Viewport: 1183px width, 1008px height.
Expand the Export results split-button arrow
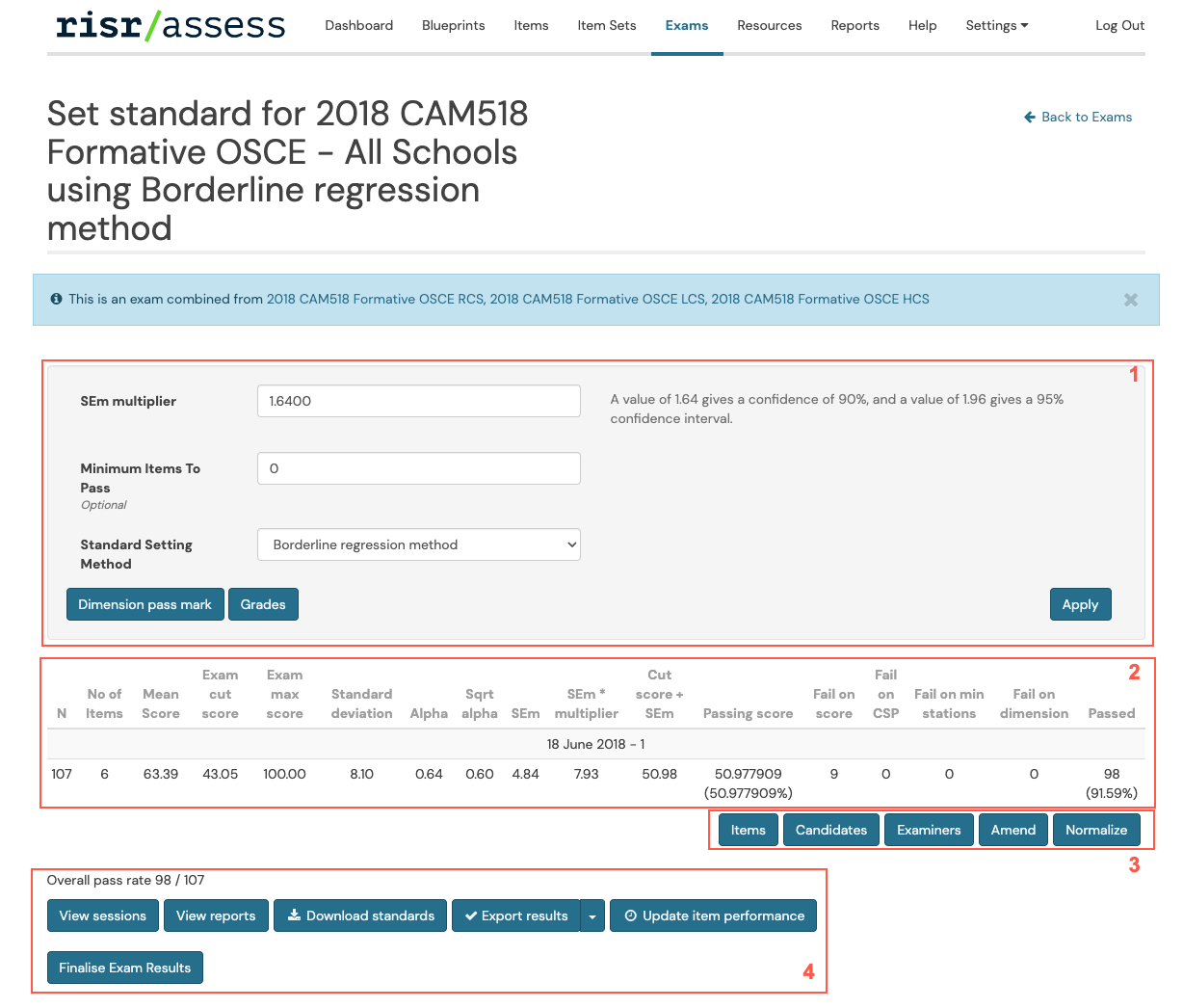pyautogui.click(x=591, y=915)
